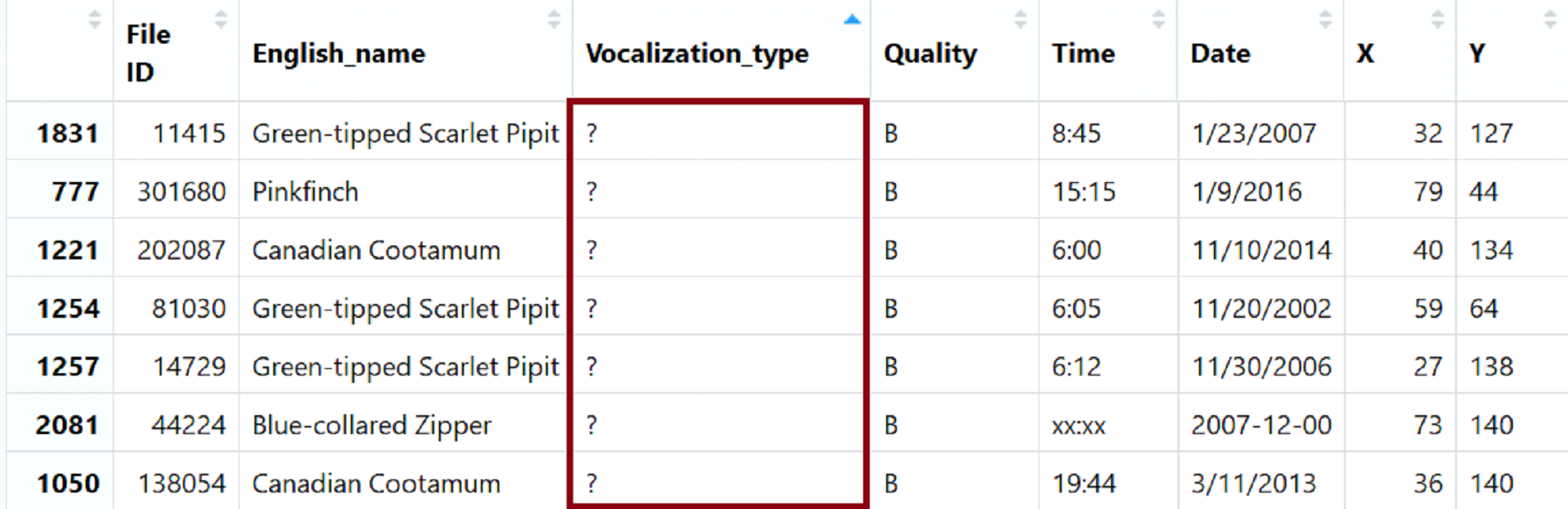Select the date 2007-12-00 cell
This screenshot has height=509, width=1568.
1261,425
